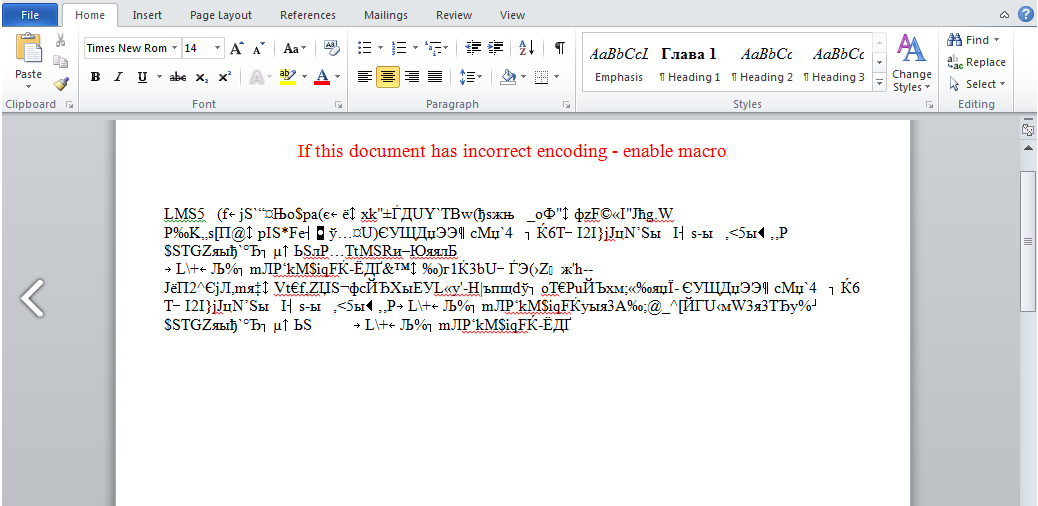Sort text with the A-Z icon
The image size is (1038, 506).
click(527, 48)
